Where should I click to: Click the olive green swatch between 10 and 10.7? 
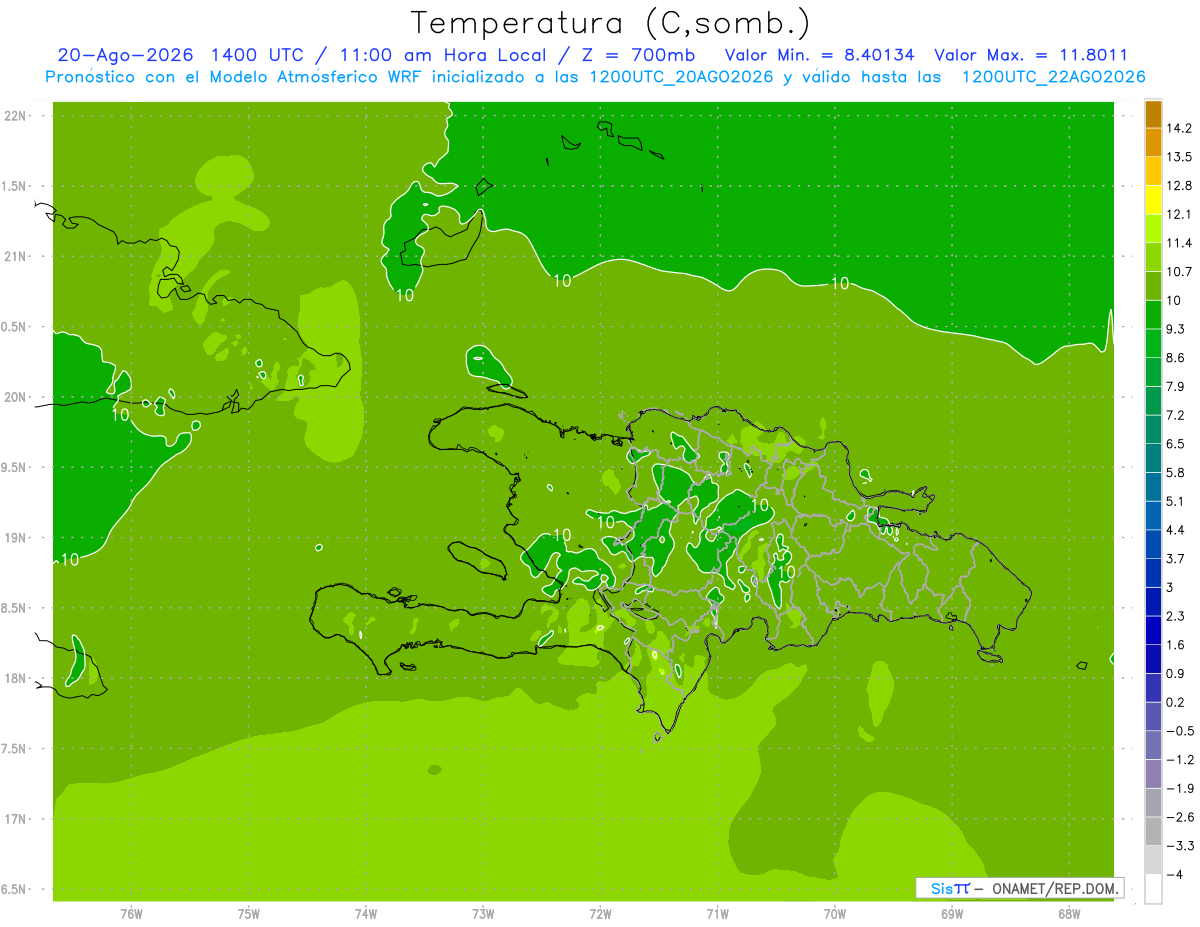click(x=1153, y=286)
